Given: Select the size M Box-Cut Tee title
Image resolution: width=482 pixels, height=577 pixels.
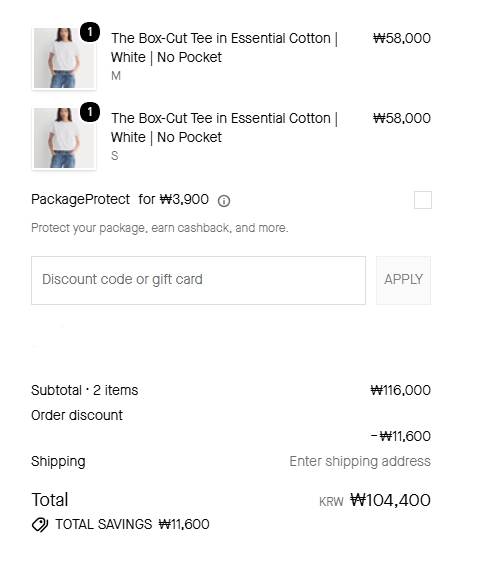Looking at the screenshot, I should (224, 48).
